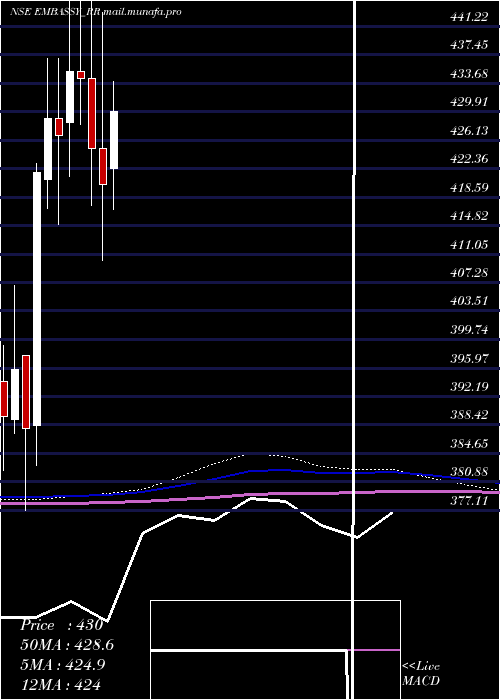Click the 407.28 price axis label

click(468, 272)
